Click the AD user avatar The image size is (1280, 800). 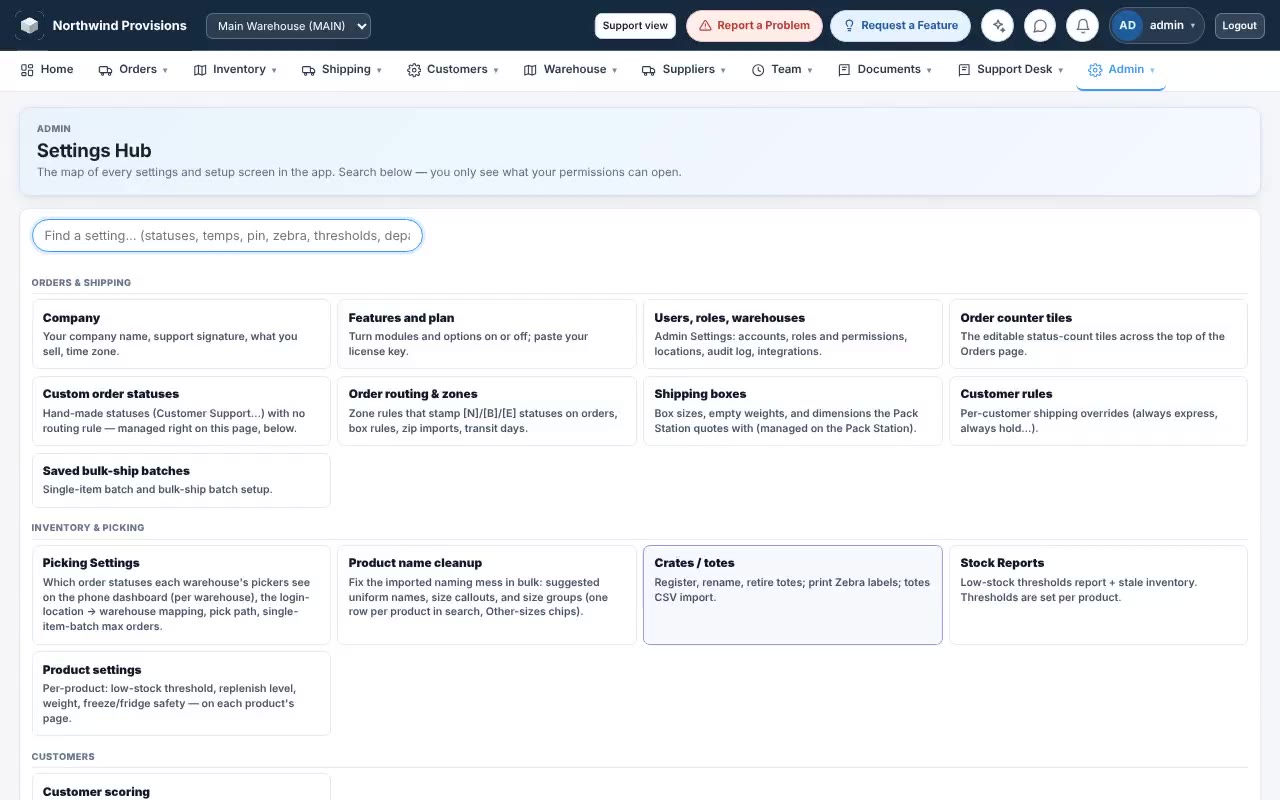pyautogui.click(x=1127, y=25)
